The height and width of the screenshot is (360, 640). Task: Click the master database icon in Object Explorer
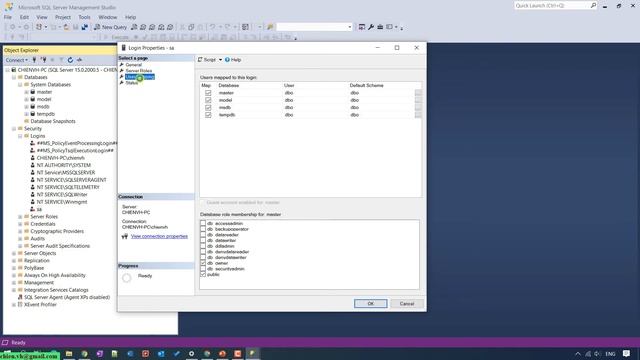[x=33, y=92]
